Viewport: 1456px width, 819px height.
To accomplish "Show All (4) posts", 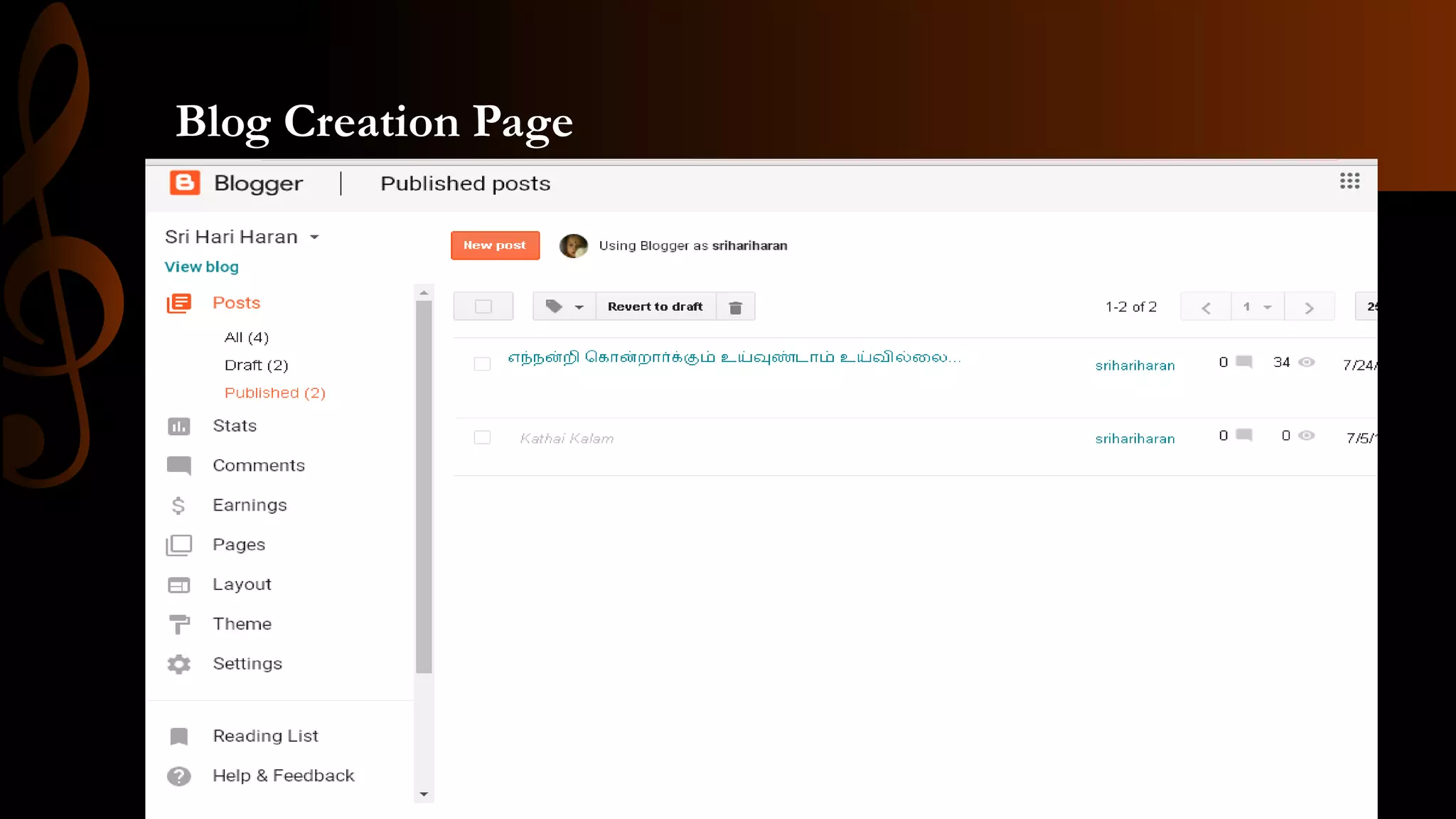I will pos(247,338).
